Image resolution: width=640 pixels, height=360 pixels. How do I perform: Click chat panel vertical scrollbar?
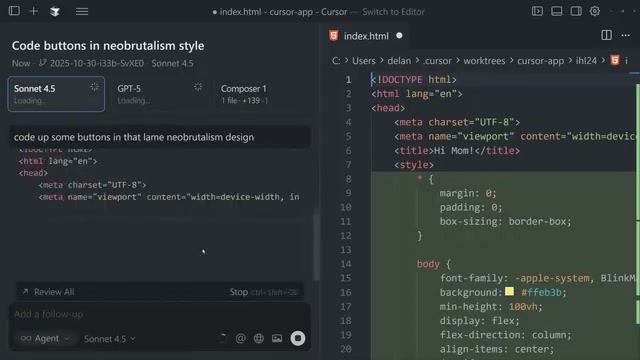point(316,246)
